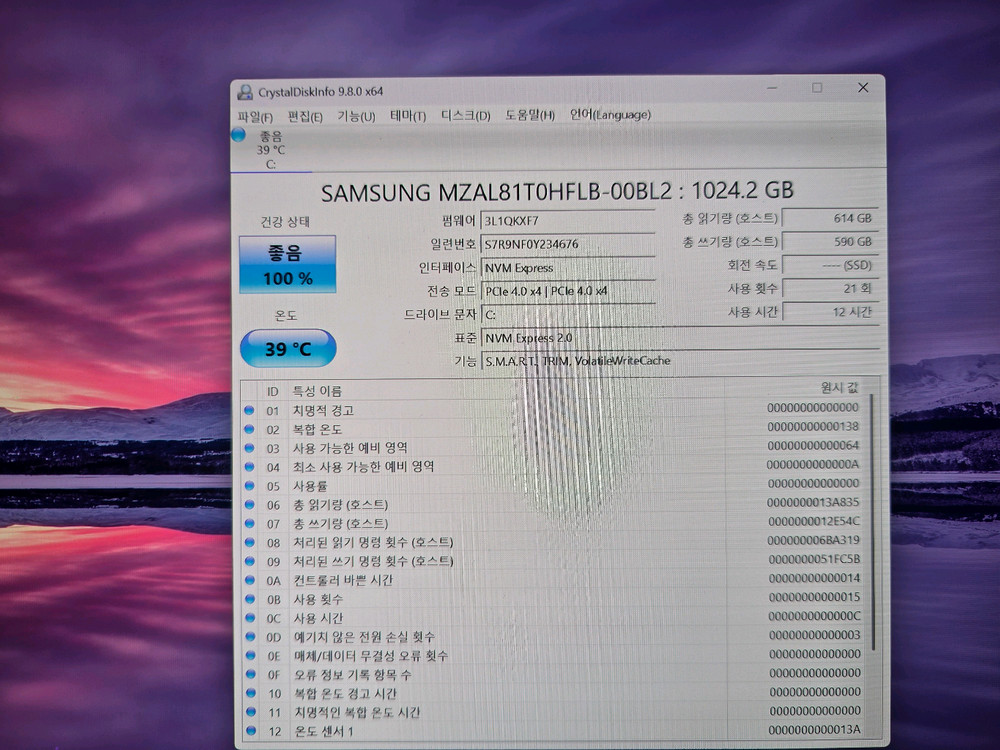Click the 39°C temperature button
1000x750 pixels.
pyautogui.click(x=288, y=348)
